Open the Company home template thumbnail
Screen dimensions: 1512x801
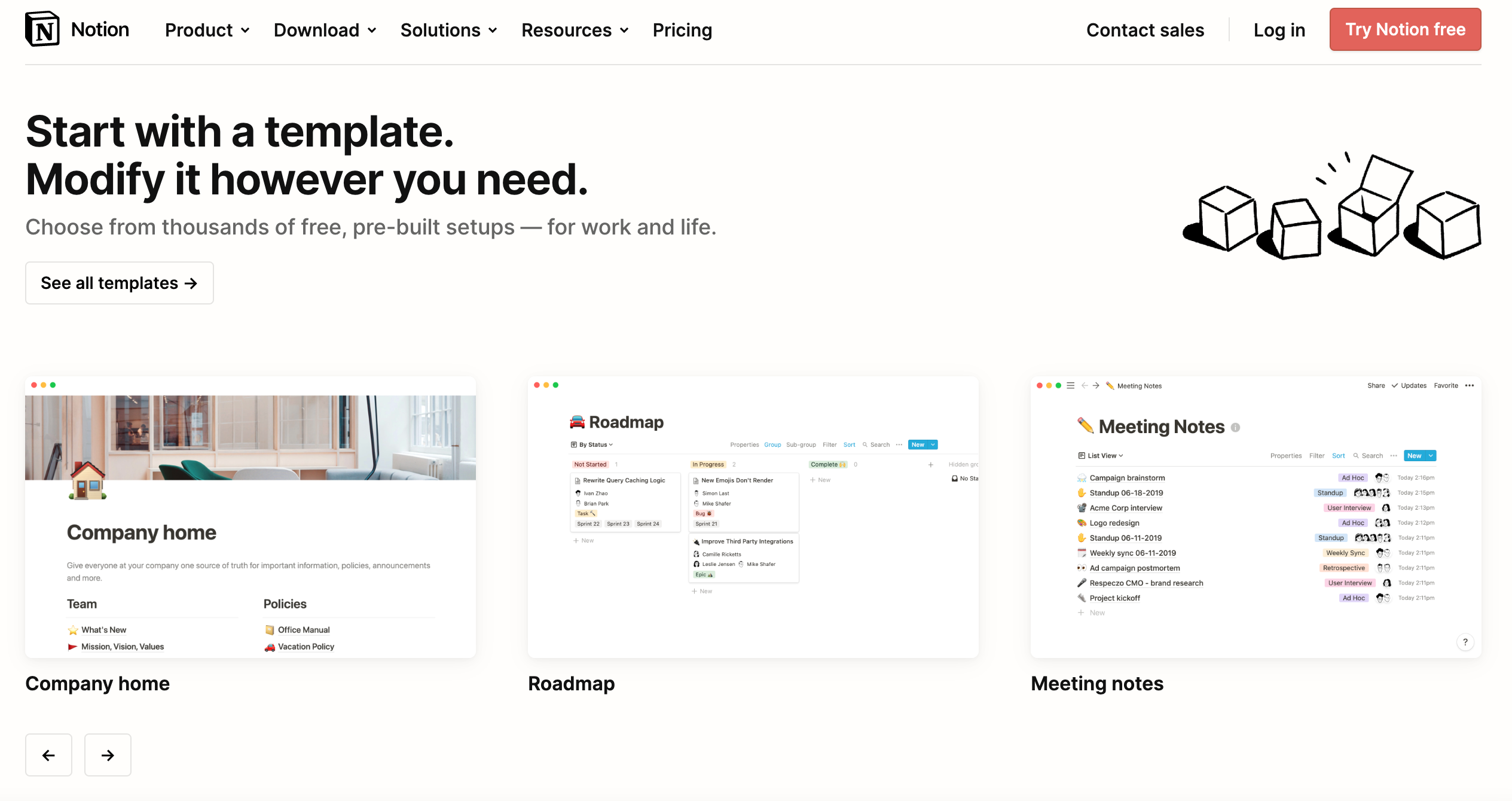(x=251, y=517)
